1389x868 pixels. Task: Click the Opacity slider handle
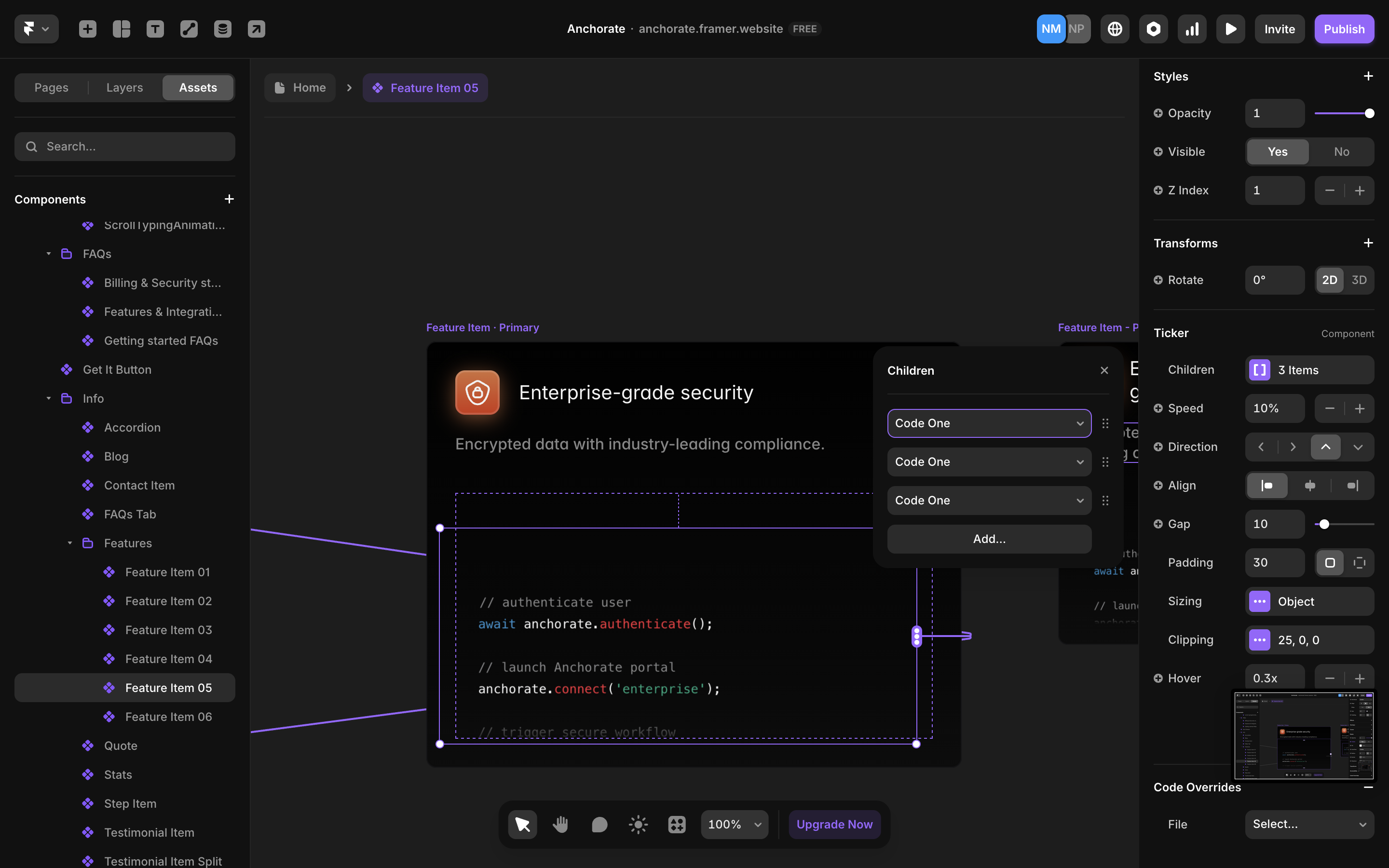tap(1369, 113)
